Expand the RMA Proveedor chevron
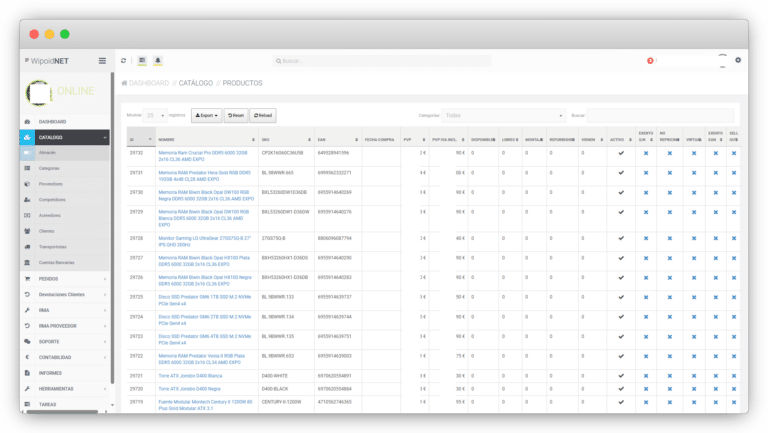Screen dimensions: 768x433 tap(105, 326)
